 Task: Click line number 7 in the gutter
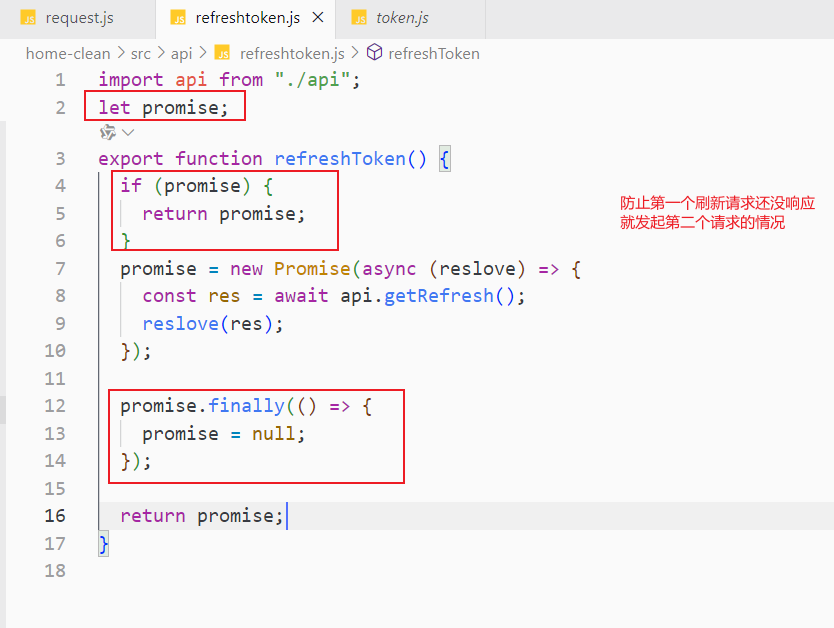pyautogui.click(x=60, y=269)
